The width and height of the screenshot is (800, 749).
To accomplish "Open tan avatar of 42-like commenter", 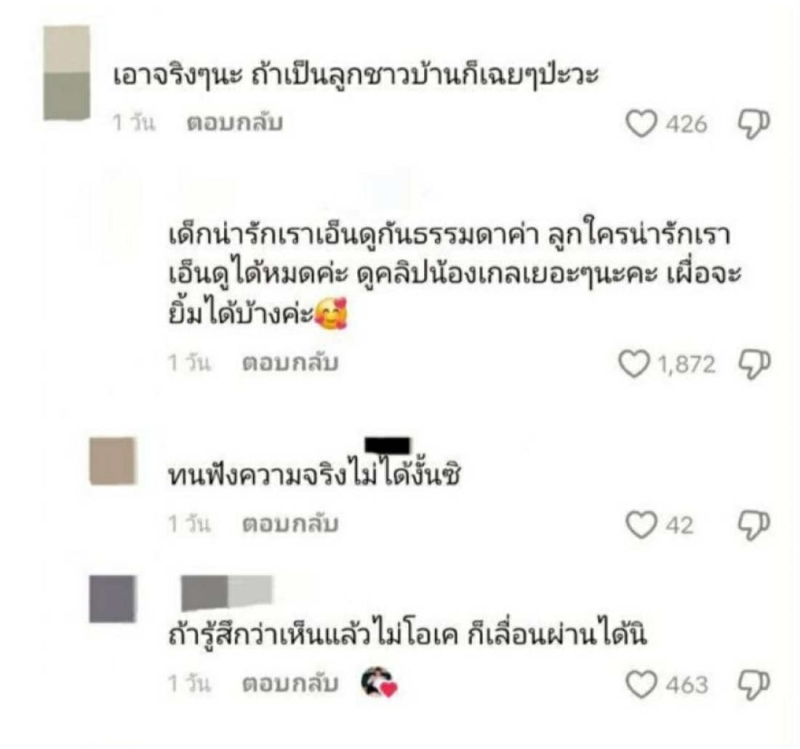I will pos(113,461).
